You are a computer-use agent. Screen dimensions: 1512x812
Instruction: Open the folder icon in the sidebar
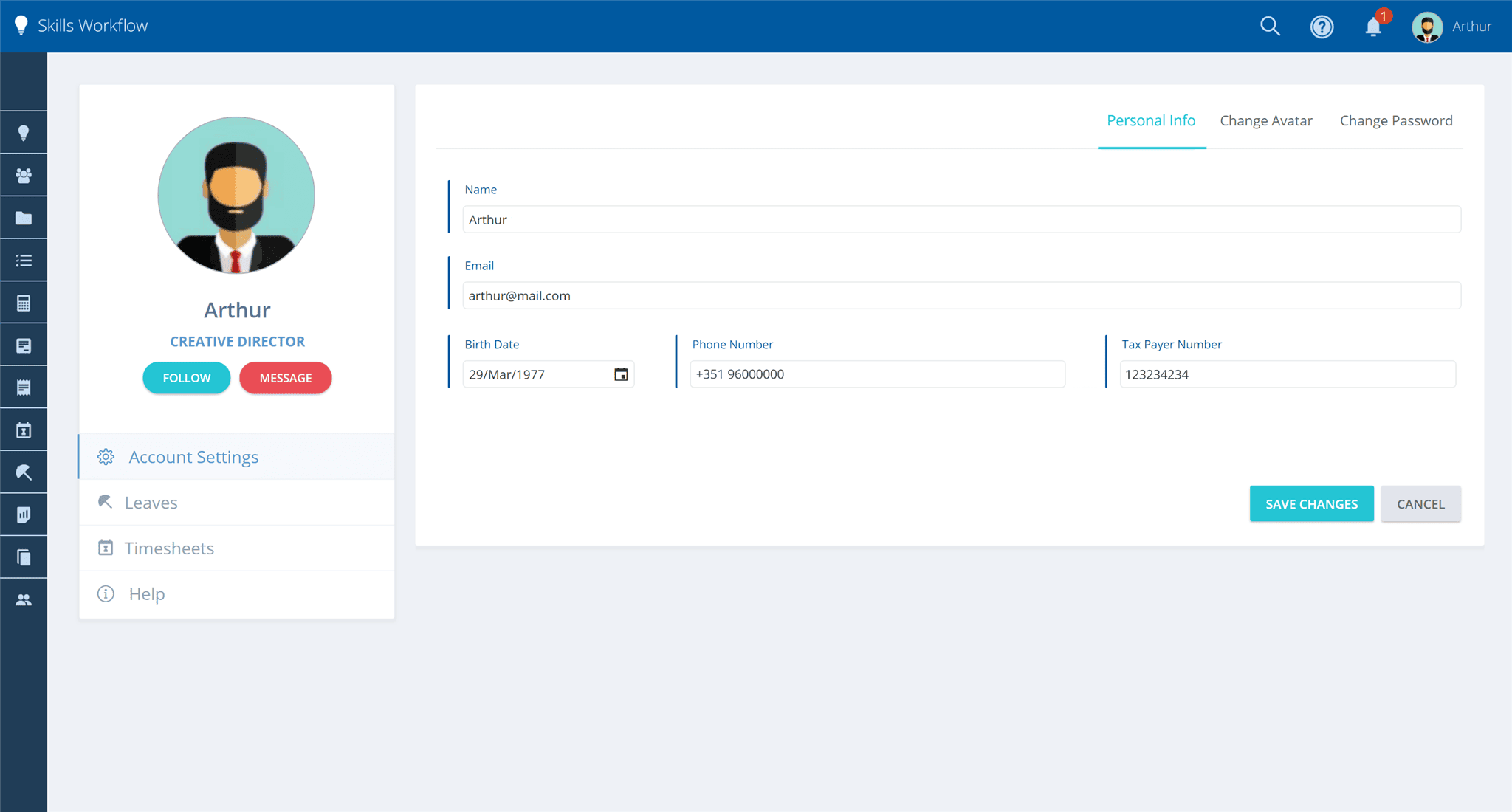24,218
